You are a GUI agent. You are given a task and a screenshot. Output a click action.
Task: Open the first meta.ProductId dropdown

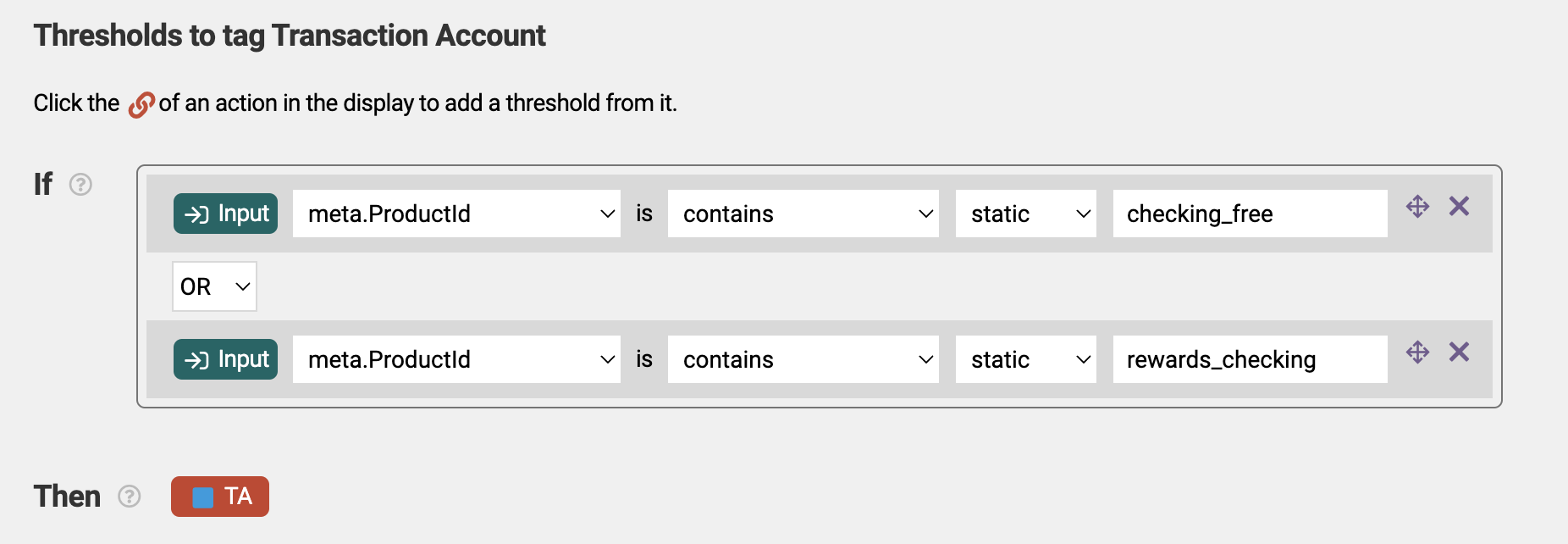coord(456,214)
